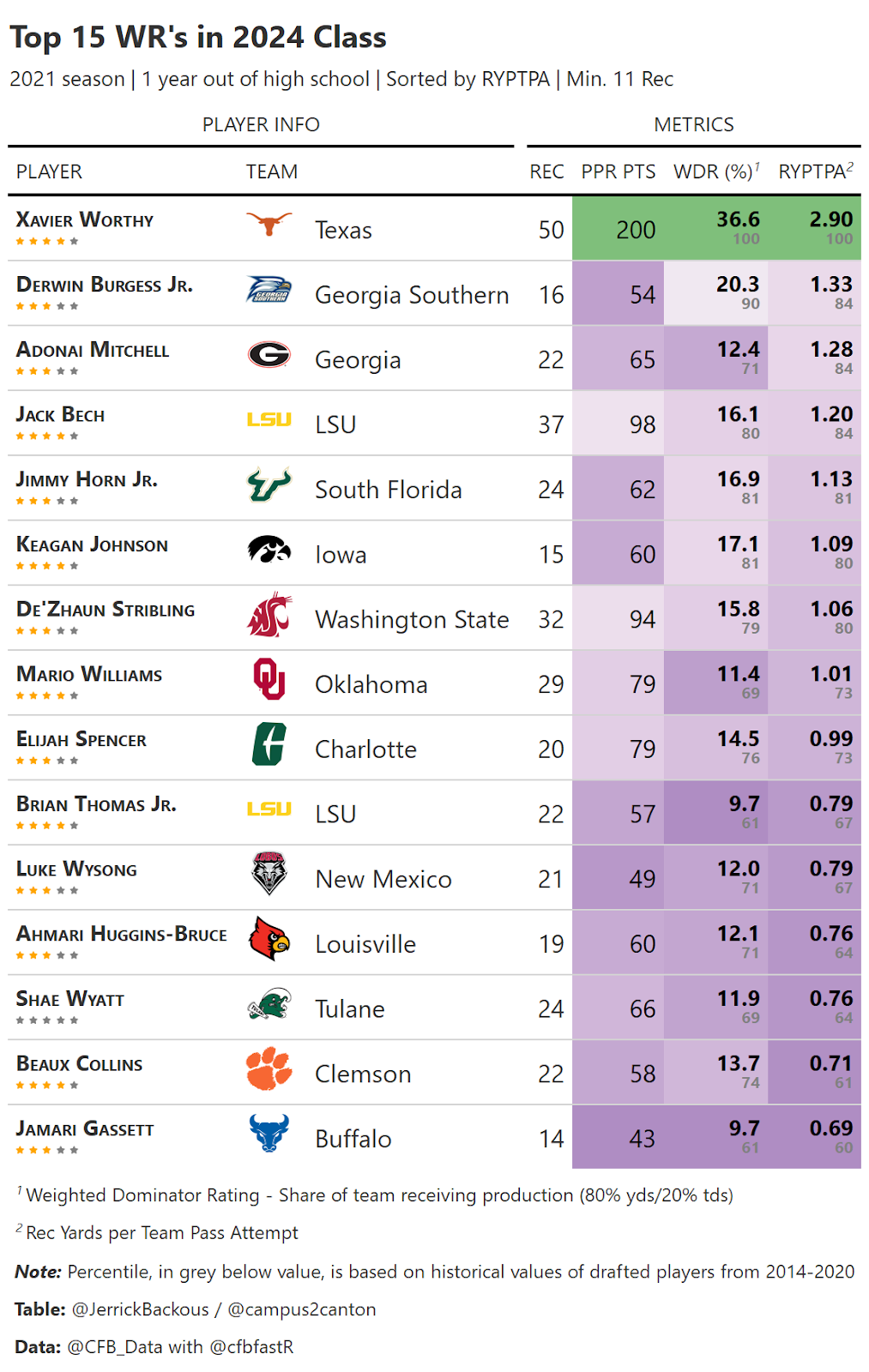Click the South Florida Bulls logo
The height and width of the screenshot is (1372, 869).
[269, 484]
